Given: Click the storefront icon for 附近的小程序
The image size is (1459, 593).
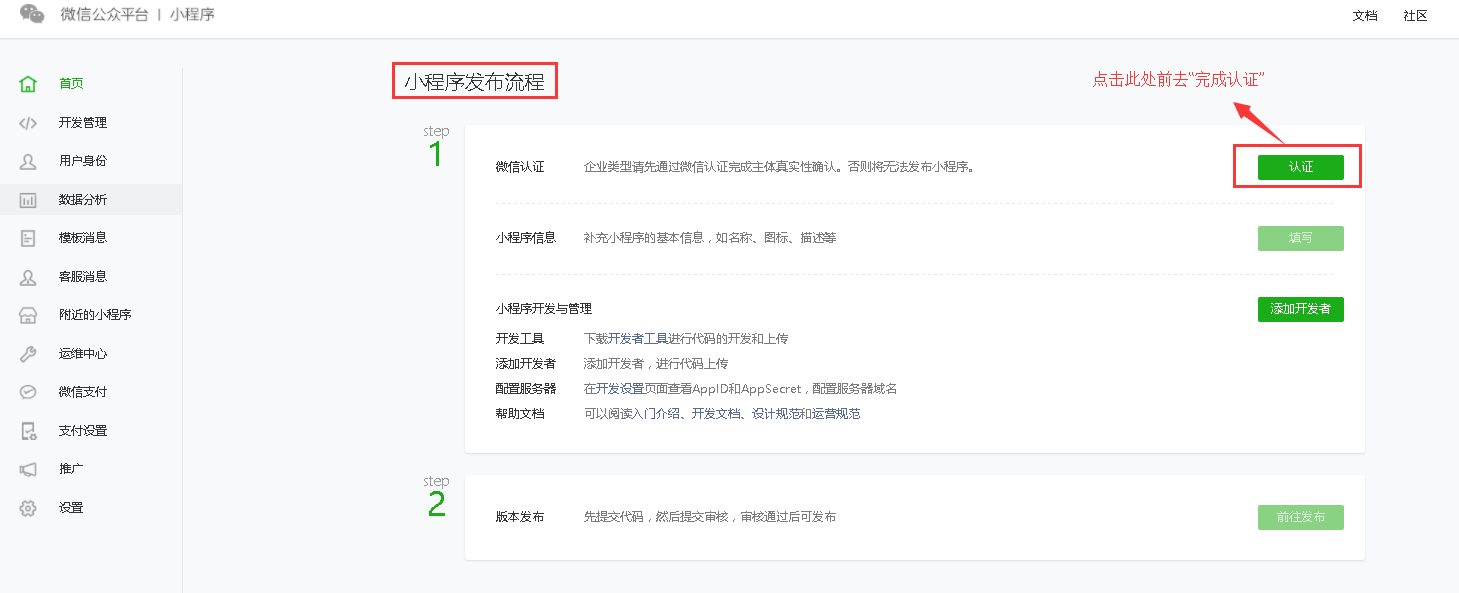Looking at the screenshot, I should pyautogui.click(x=28, y=315).
